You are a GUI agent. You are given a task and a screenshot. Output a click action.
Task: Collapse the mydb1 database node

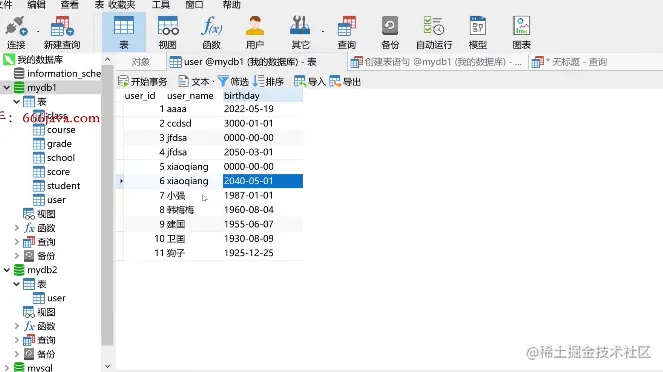(7, 88)
